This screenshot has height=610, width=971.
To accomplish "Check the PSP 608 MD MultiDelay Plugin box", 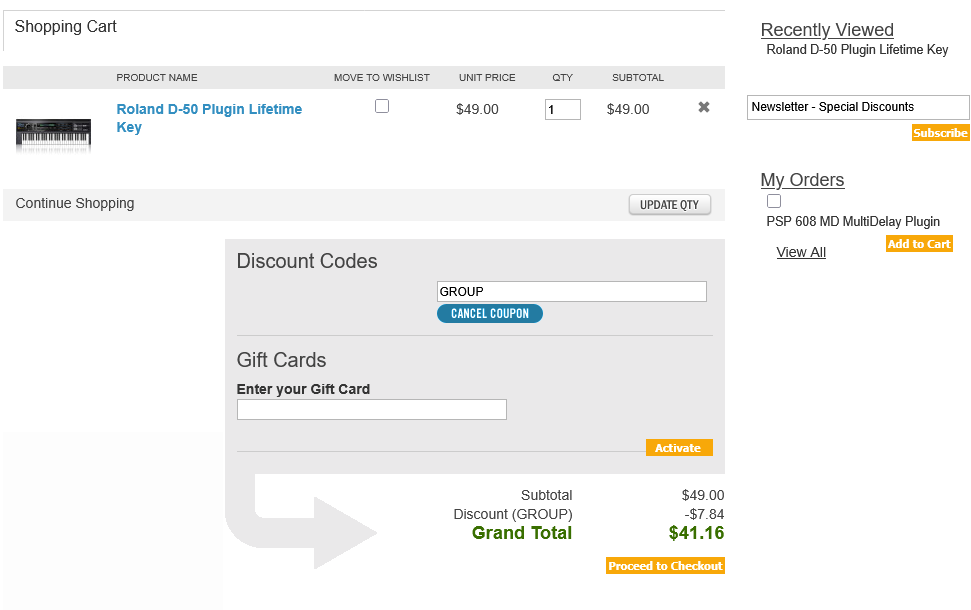I will (x=773, y=201).
